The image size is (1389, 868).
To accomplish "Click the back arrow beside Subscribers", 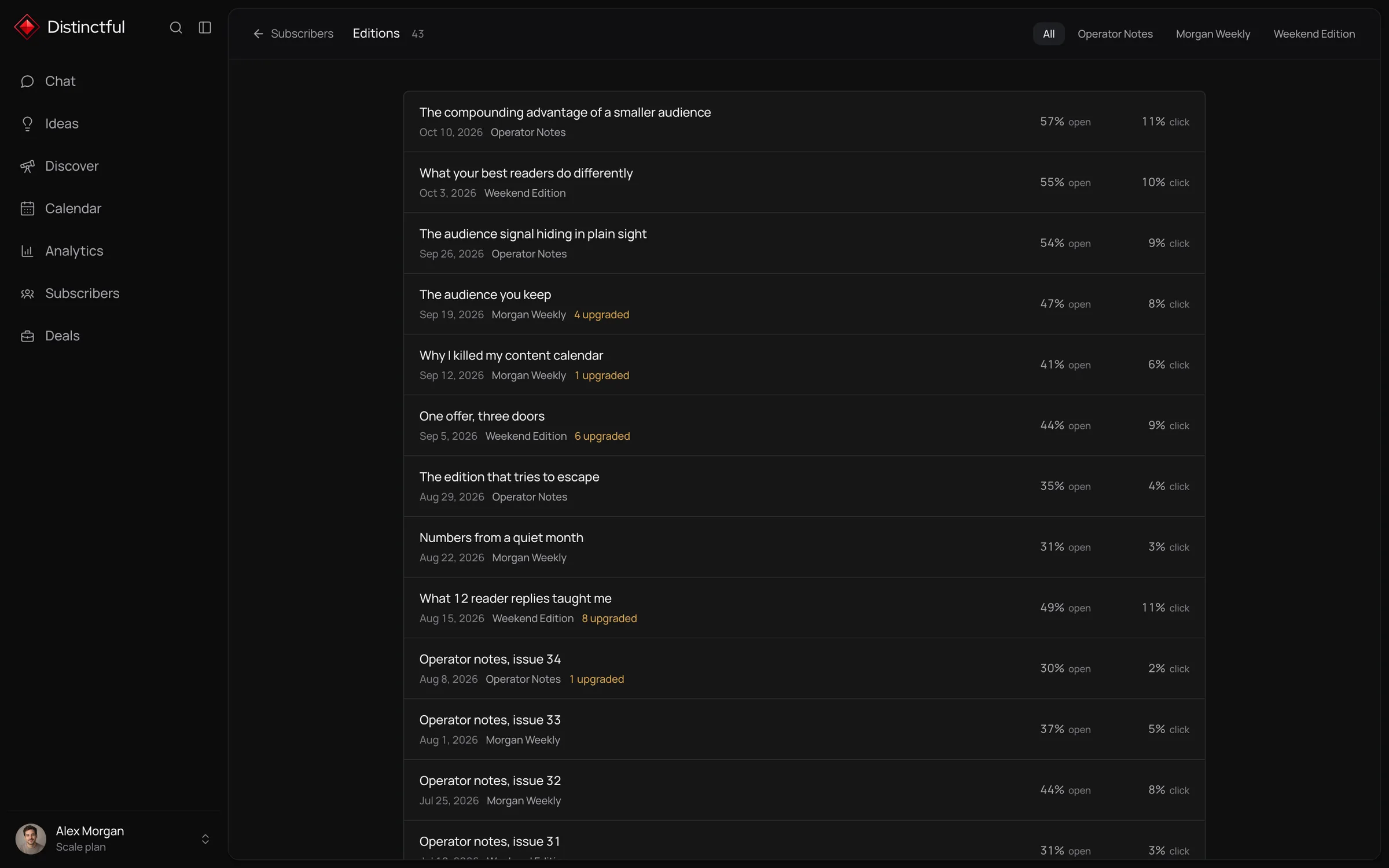I will coord(258,34).
